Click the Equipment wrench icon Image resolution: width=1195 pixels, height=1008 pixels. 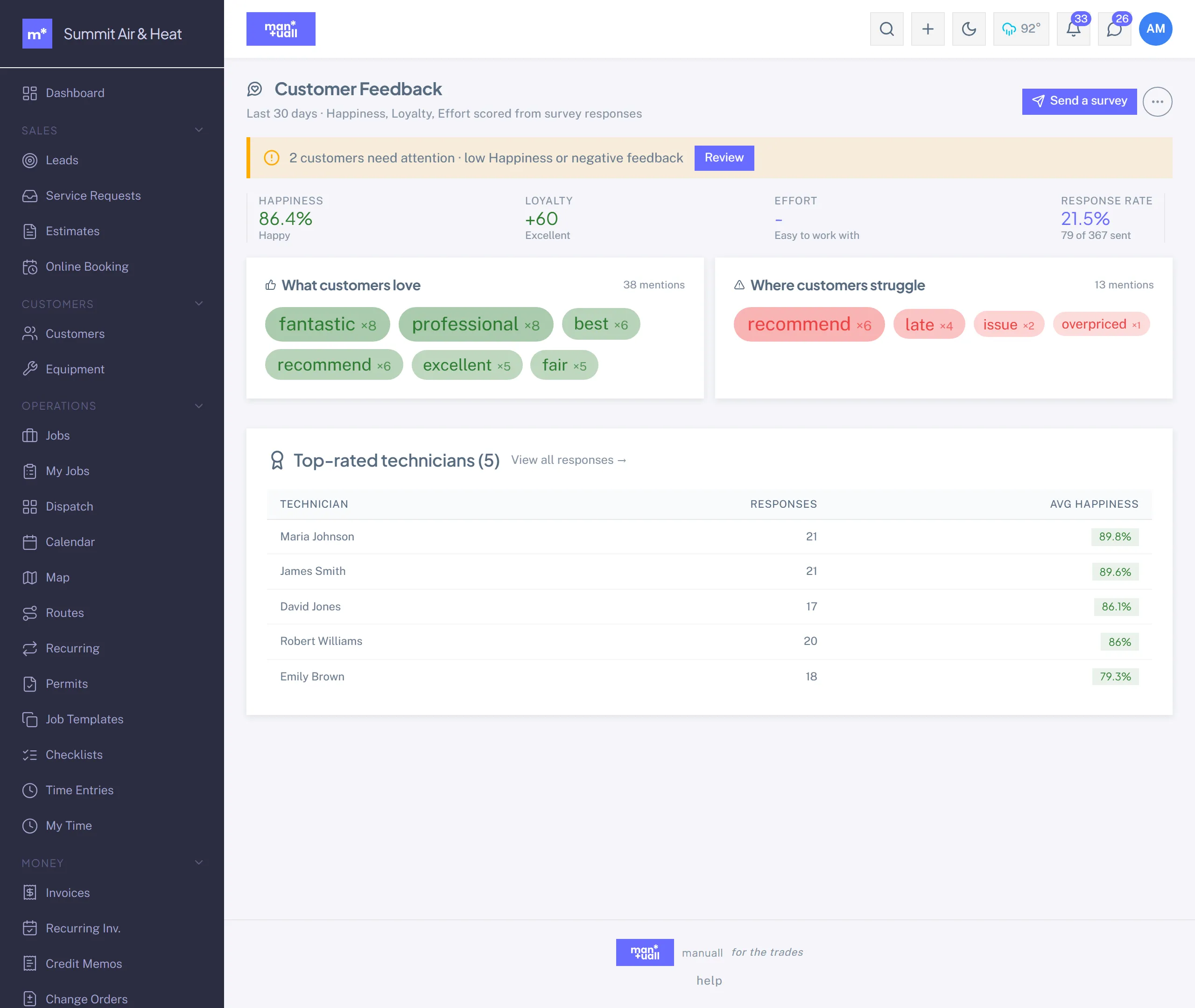[30, 369]
